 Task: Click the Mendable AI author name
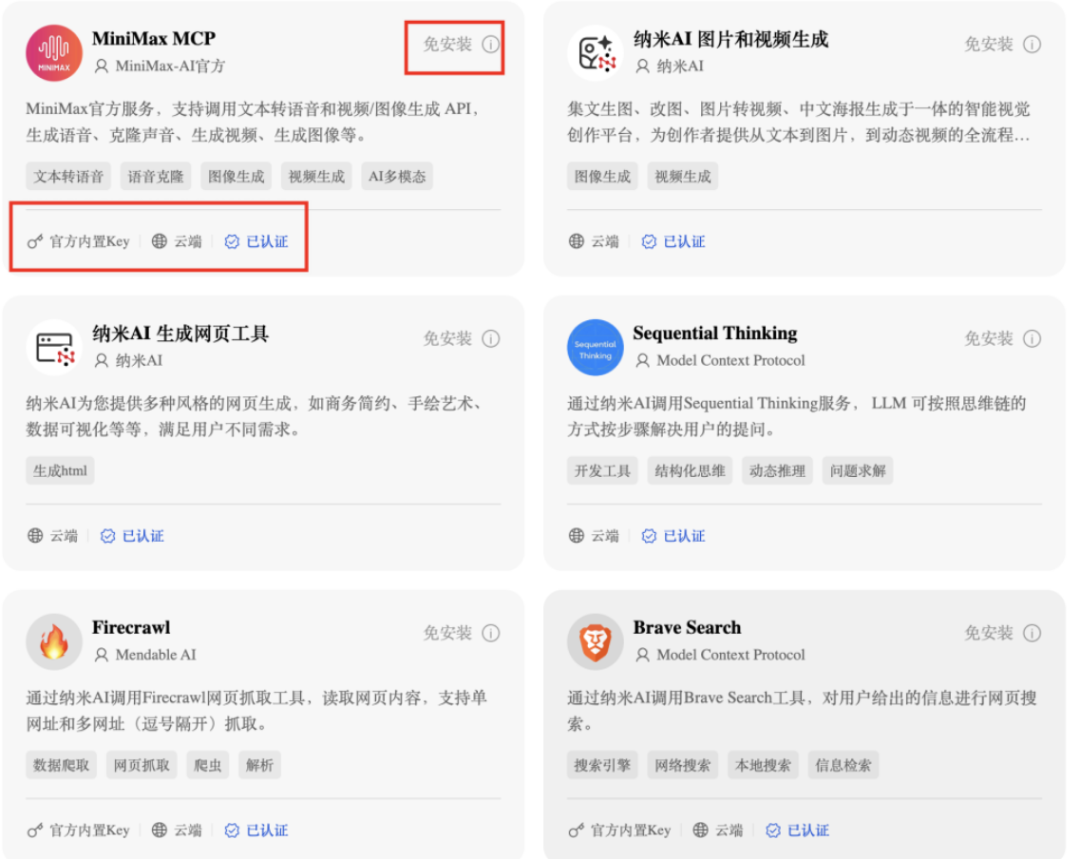(x=156, y=654)
